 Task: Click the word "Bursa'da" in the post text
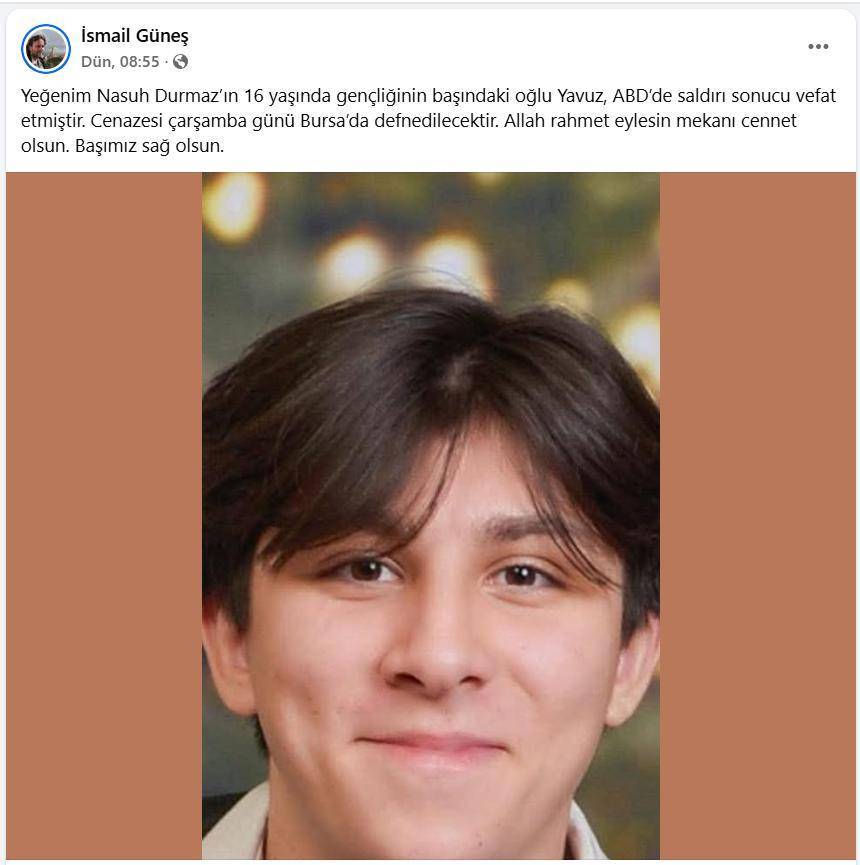click(335, 121)
